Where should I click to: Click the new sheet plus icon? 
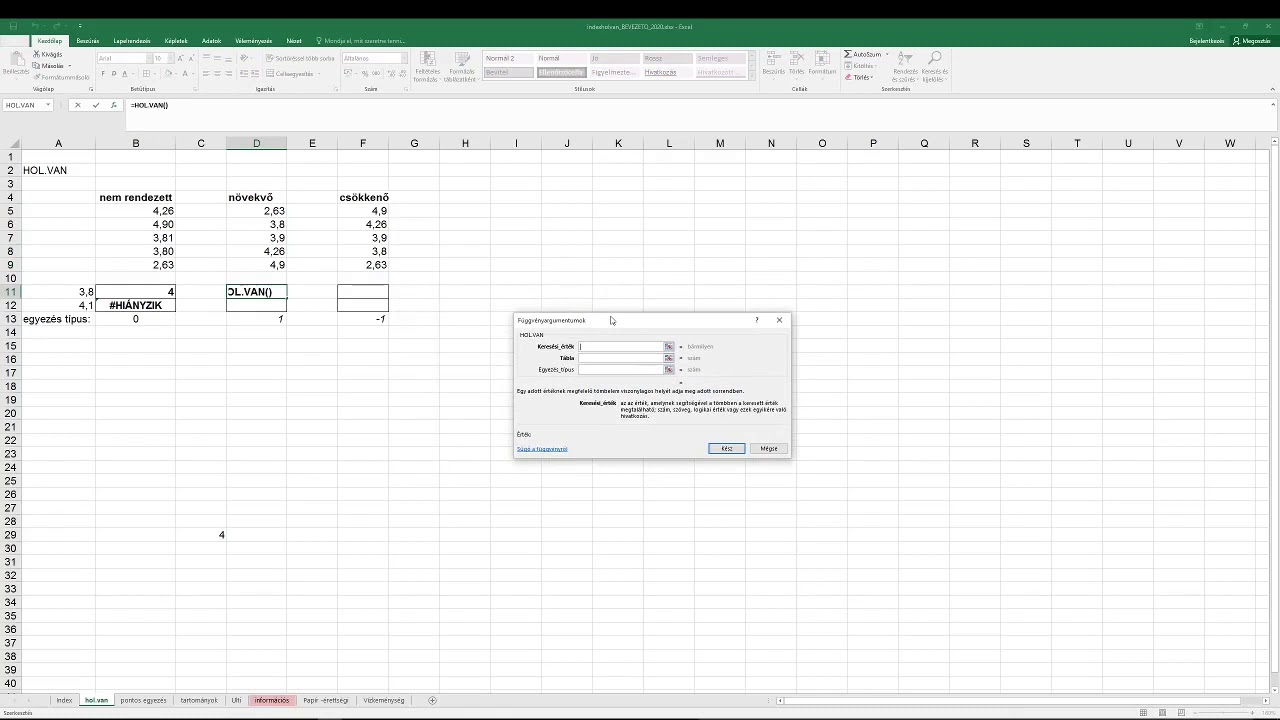[432, 701]
